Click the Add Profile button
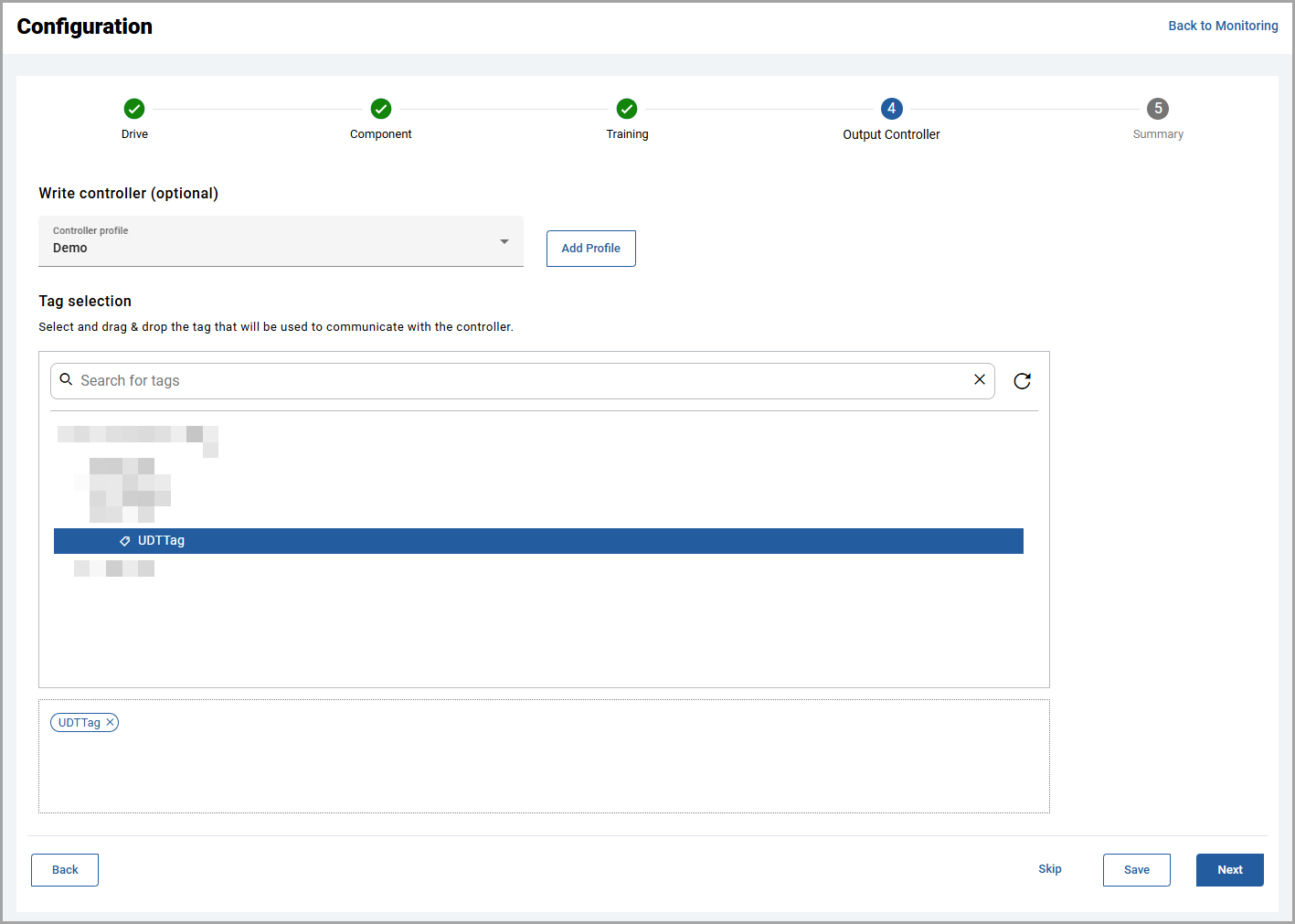This screenshot has height=924, width=1295. click(x=590, y=249)
